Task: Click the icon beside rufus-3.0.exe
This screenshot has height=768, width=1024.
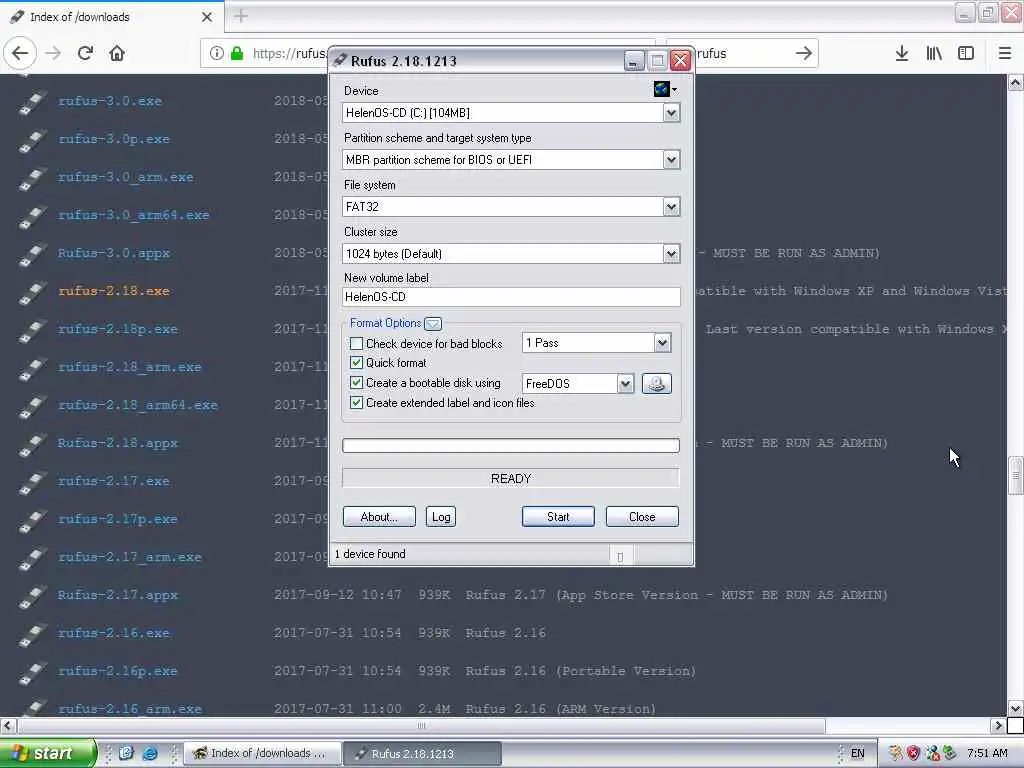Action: 33,102
